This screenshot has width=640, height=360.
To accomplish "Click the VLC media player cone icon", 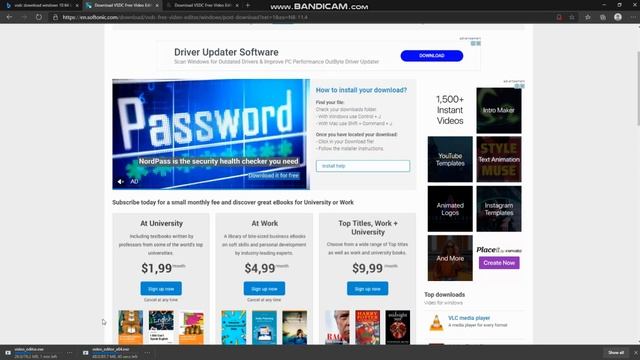I will [436, 323].
